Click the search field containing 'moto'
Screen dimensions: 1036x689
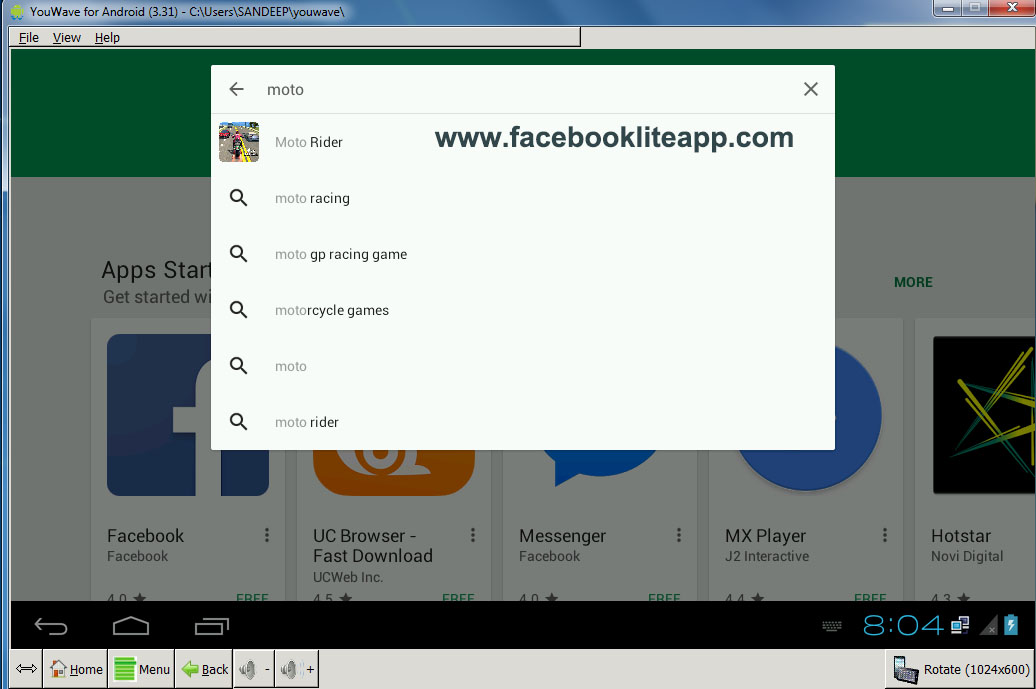[522, 89]
